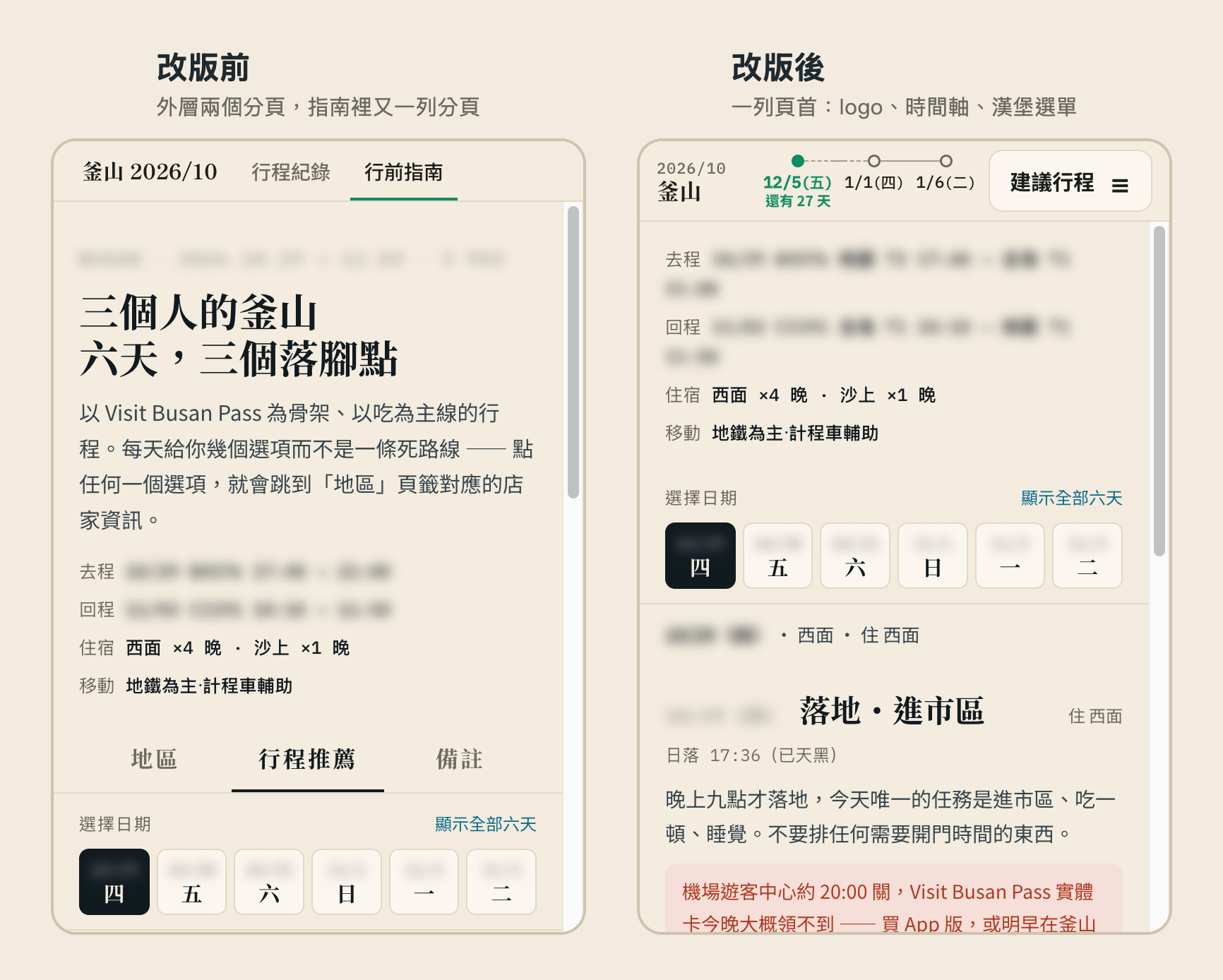This screenshot has height=980, width=1223.
Task: Pick the 六 day button in the 改版前 panel
Action: click(x=269, y=882)
